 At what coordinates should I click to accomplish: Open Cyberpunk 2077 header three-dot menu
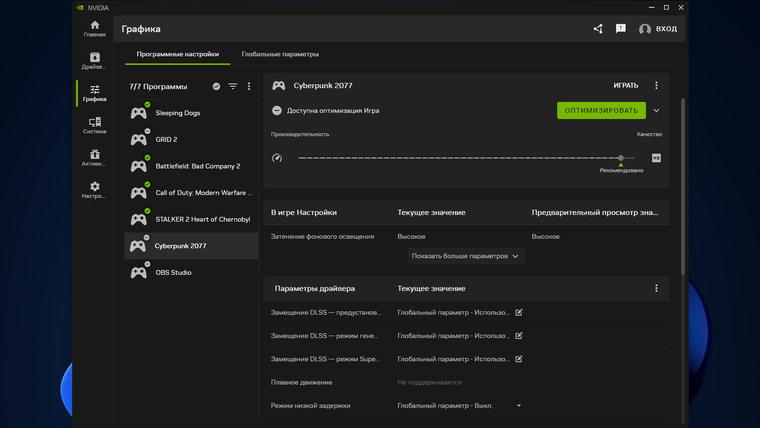pyautogui.click(x=656, y=85)
